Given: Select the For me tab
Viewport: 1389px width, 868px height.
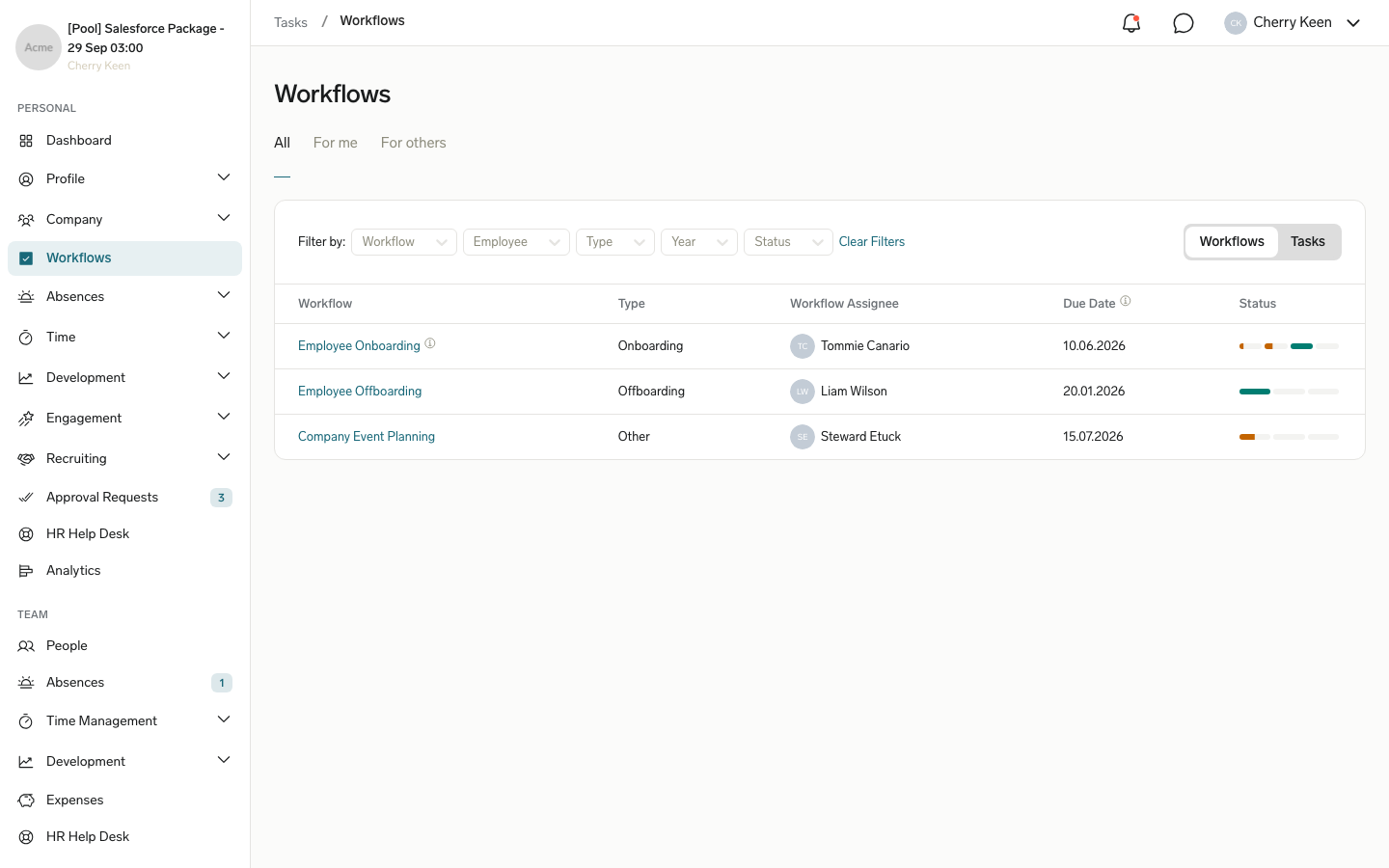Looking at the screenshot, I should coord(336,143).
